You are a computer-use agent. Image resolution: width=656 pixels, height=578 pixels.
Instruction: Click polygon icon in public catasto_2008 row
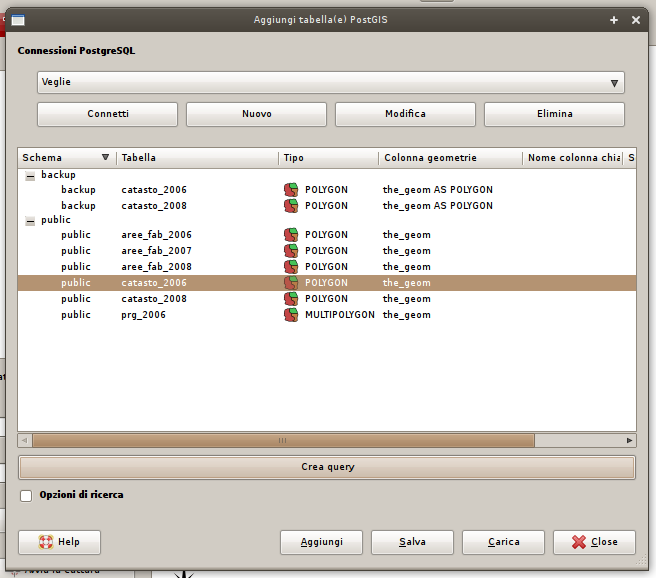pos(291,299)
